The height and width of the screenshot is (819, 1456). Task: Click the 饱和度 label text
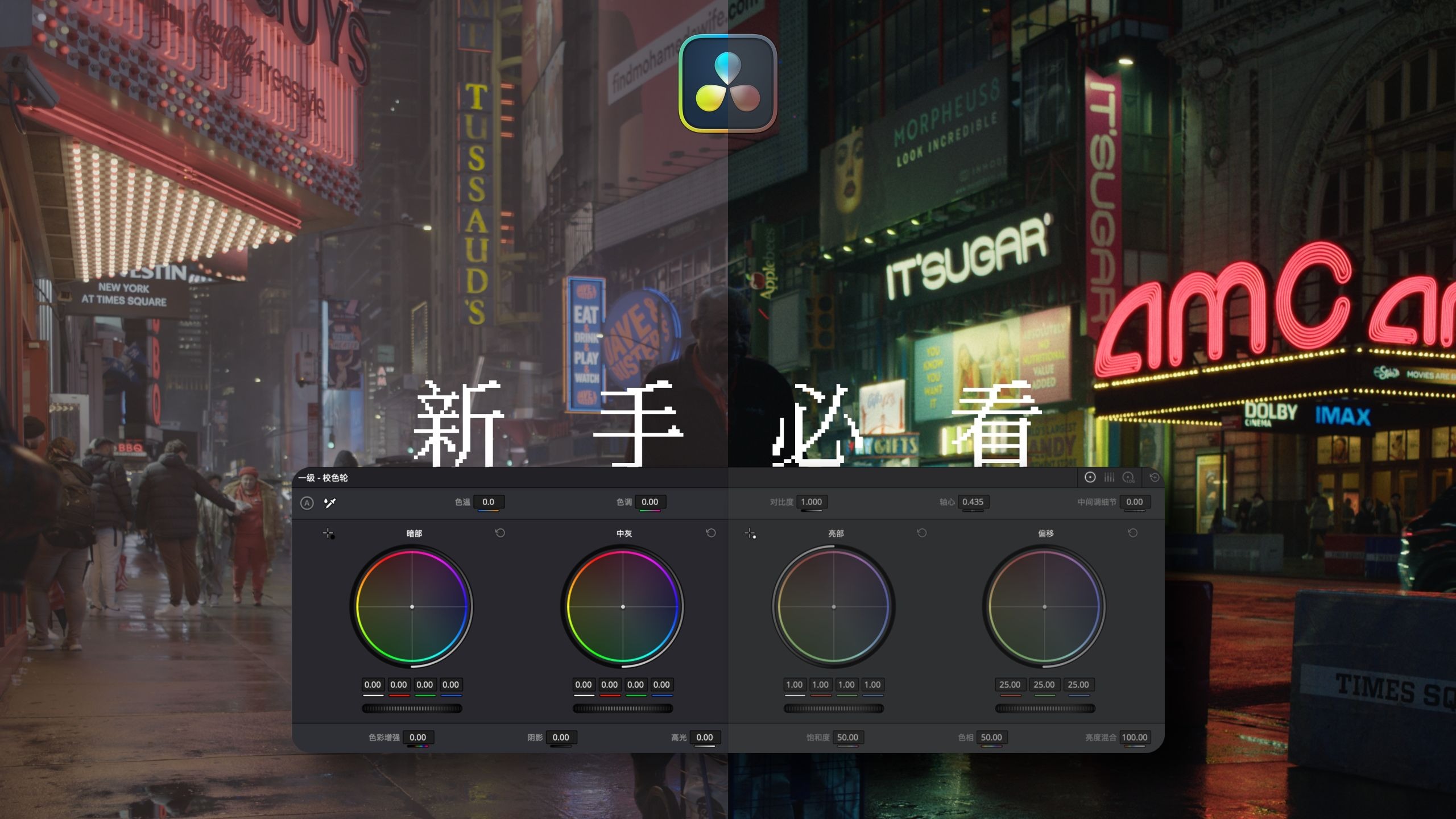pos(818,738)
